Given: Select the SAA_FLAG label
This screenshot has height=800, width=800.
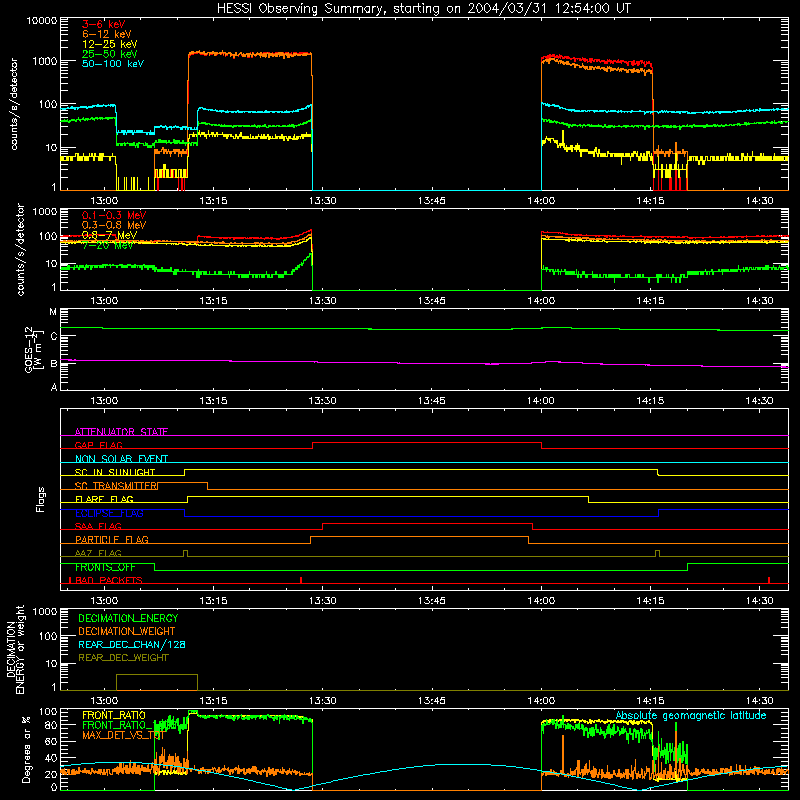Looking at the screenshot, I should pos(98,526).
